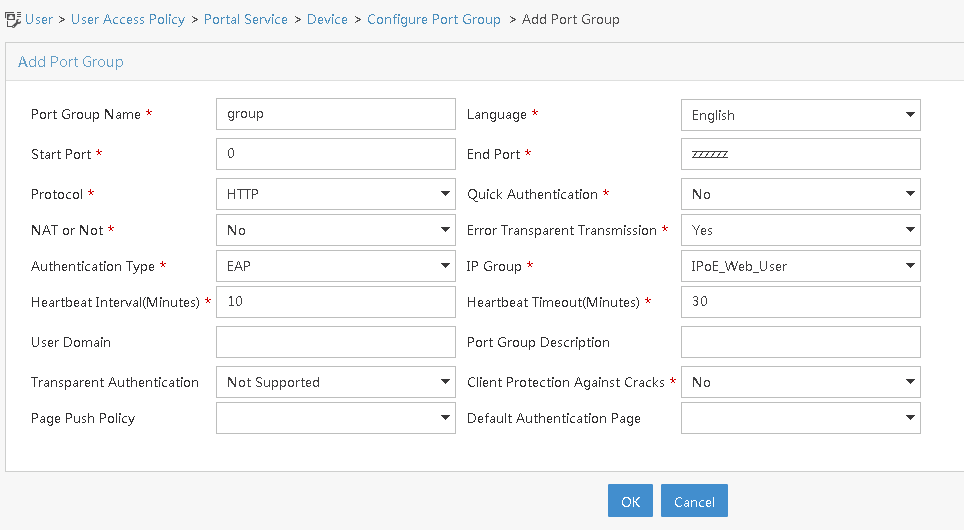Go to User Access Policy breadcrumb
The height and width of the screenshot is (530, 964).
128,20
